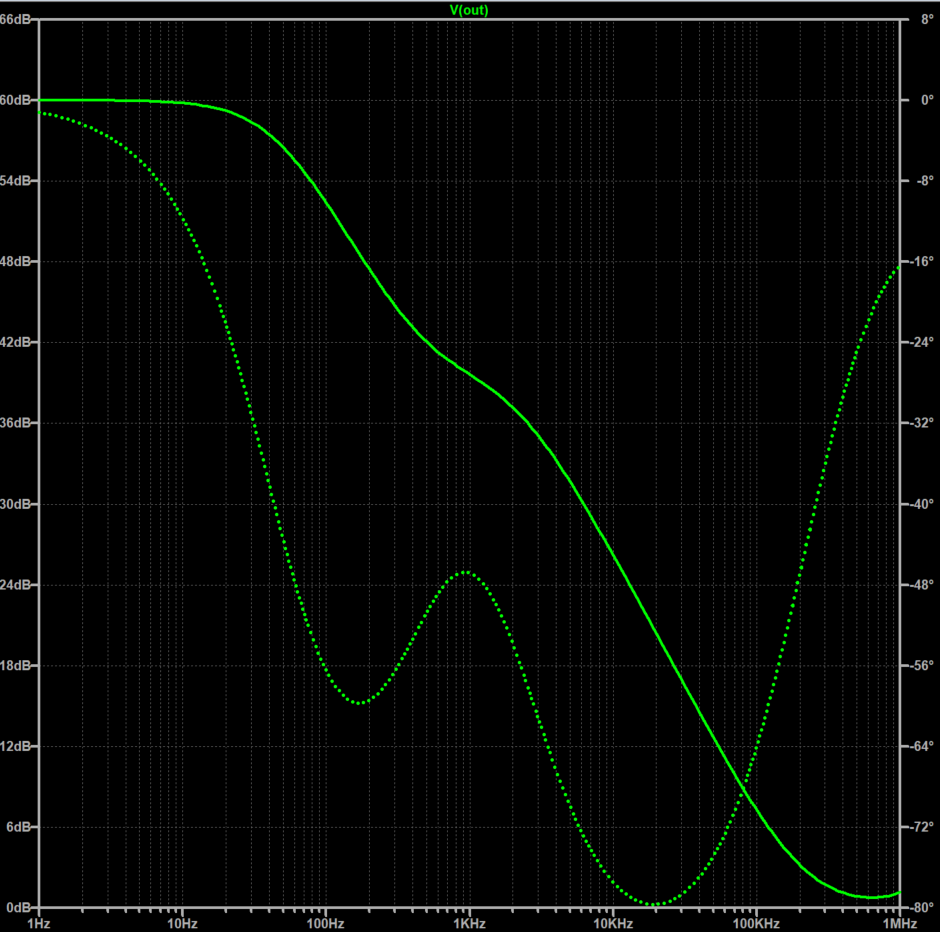
Task: Click dotted phase curve peak near 1KHz
Action: 465,572
